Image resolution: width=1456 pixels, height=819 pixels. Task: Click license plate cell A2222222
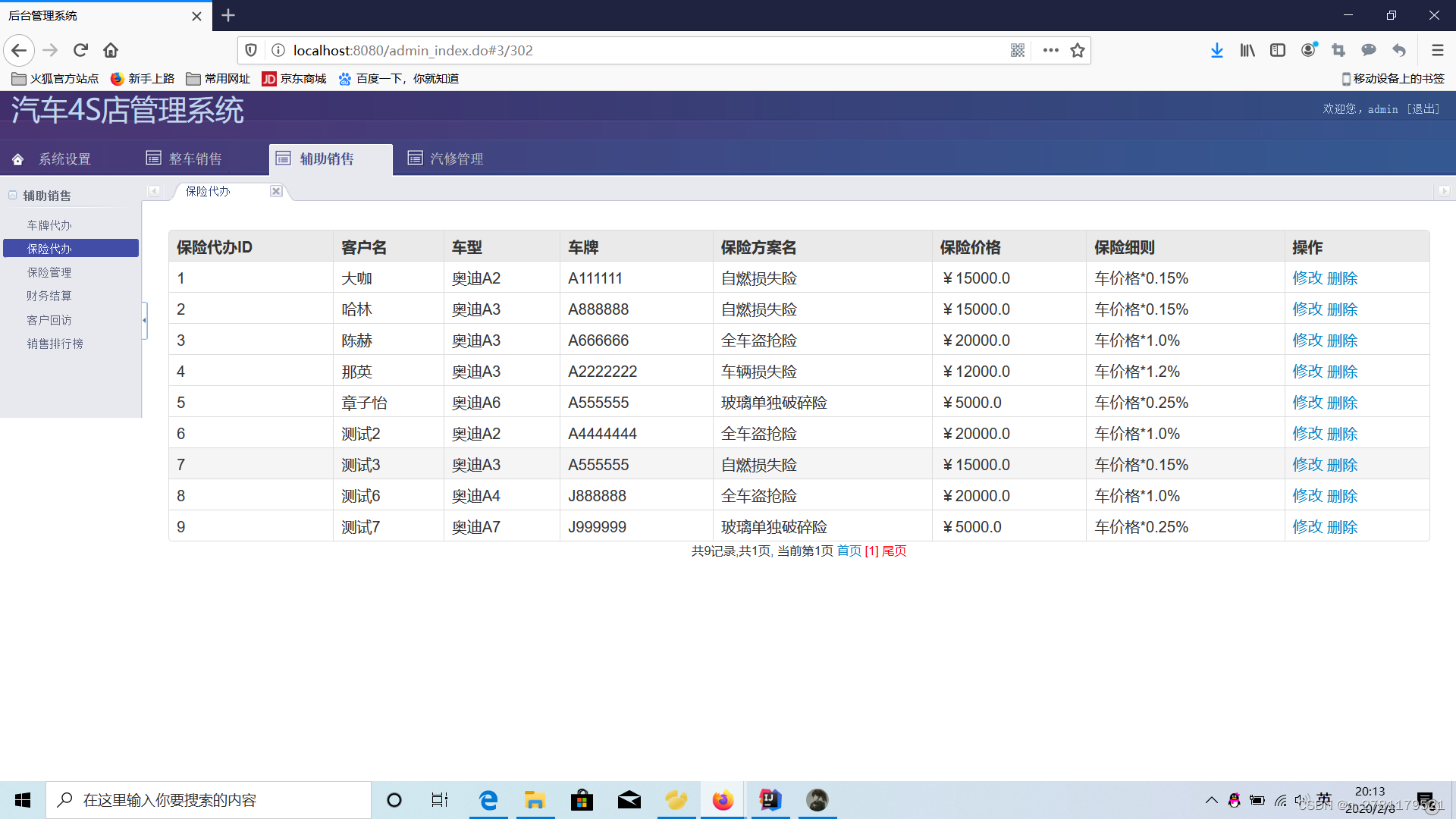point(603,372)
